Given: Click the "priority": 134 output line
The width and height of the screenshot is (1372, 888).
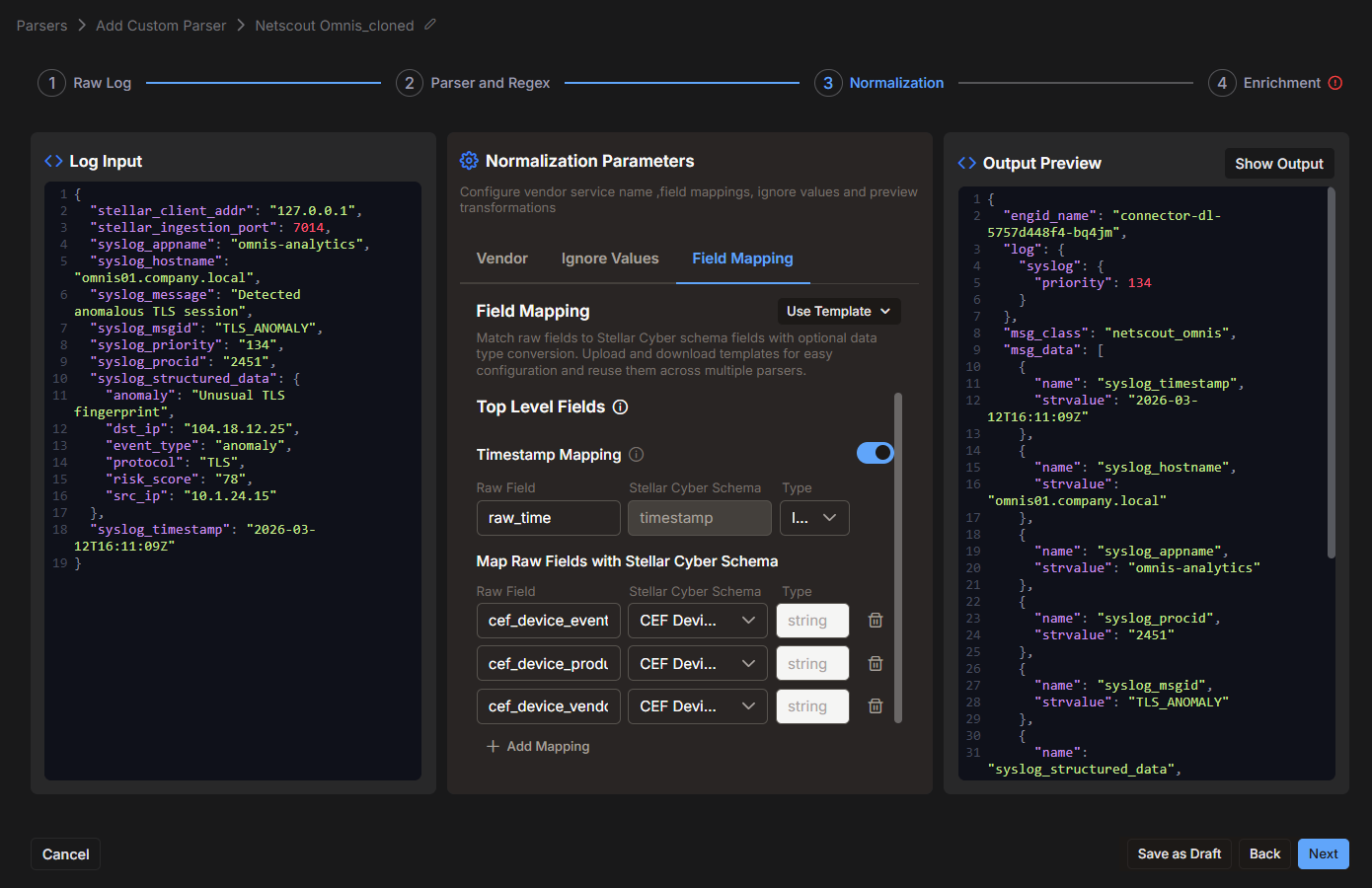Looking at the screenshot, I should tap(1093, 283).
